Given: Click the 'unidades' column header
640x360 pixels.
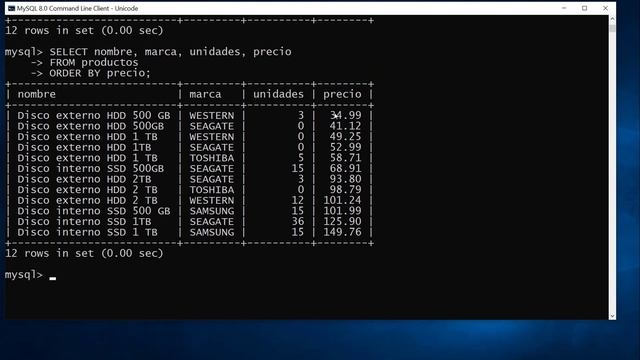Looking at the screenshot, I should [278, 94].
